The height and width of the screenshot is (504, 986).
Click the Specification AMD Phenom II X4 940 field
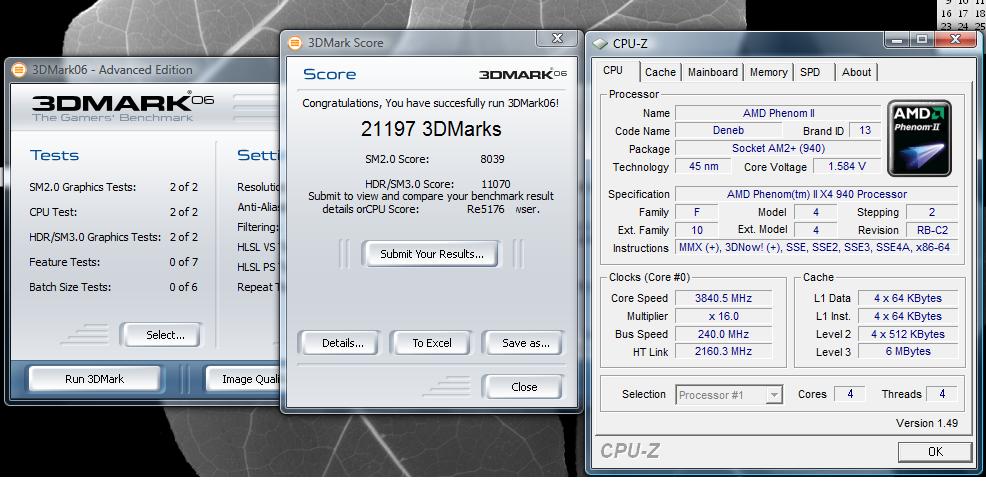coord(816,194)
